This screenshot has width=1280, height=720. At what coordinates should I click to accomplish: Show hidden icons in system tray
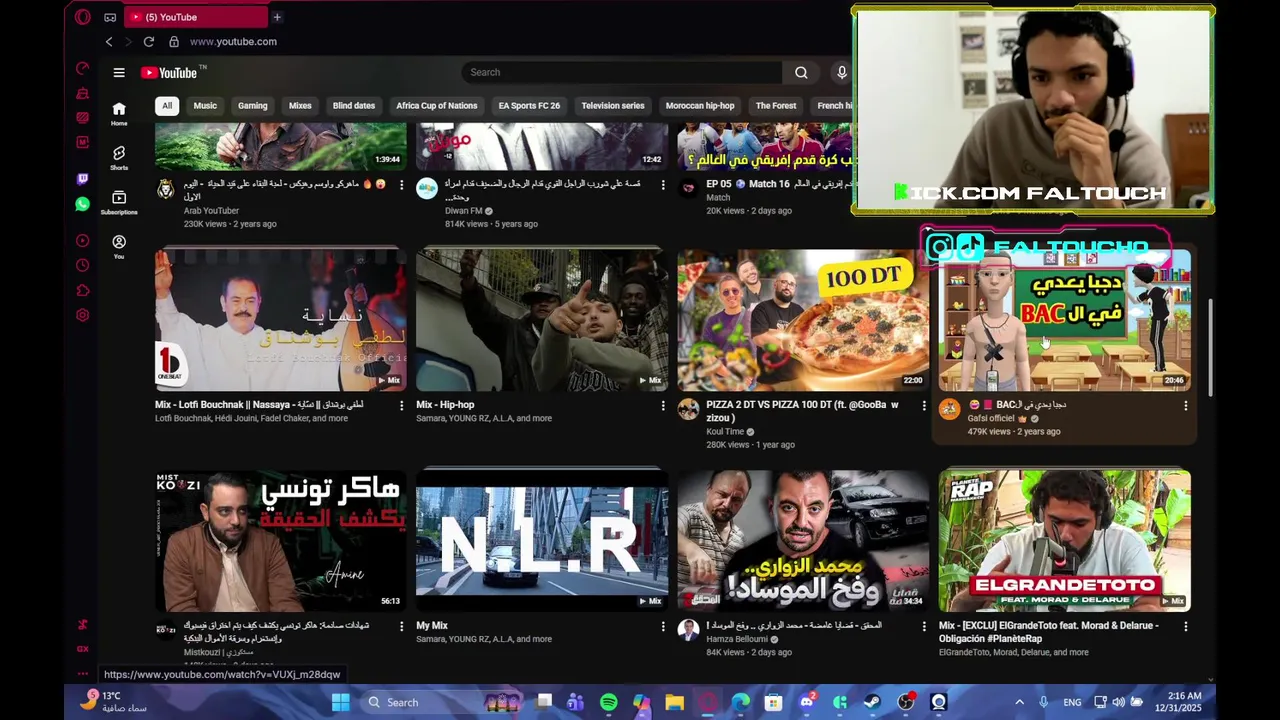click(x=1019, y=702)
